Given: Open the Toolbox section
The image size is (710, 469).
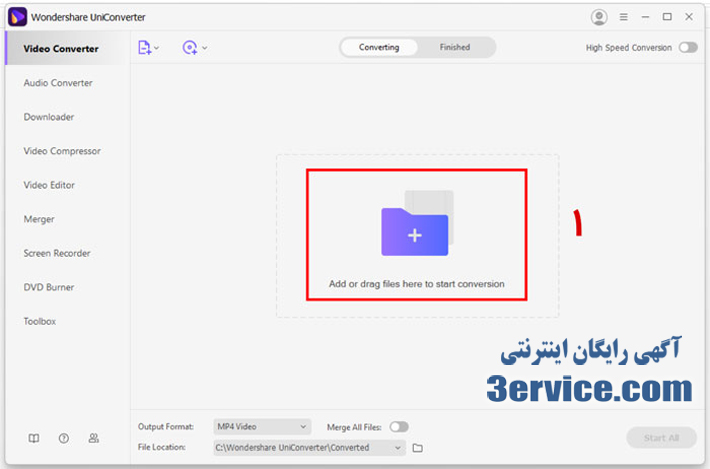Looking at the screenshot, I should coord(40,321).
